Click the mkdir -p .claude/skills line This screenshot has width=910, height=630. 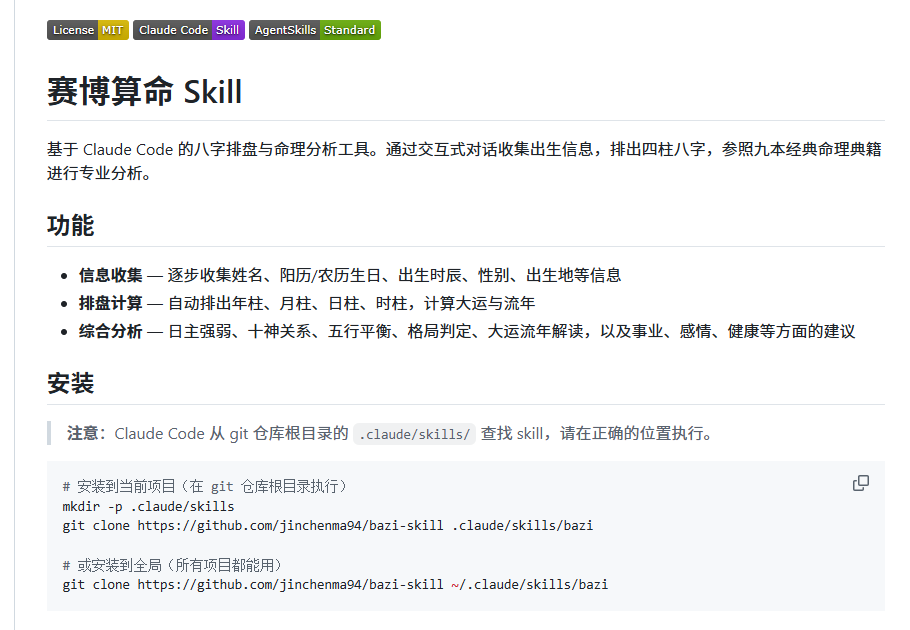coord(148,506)
